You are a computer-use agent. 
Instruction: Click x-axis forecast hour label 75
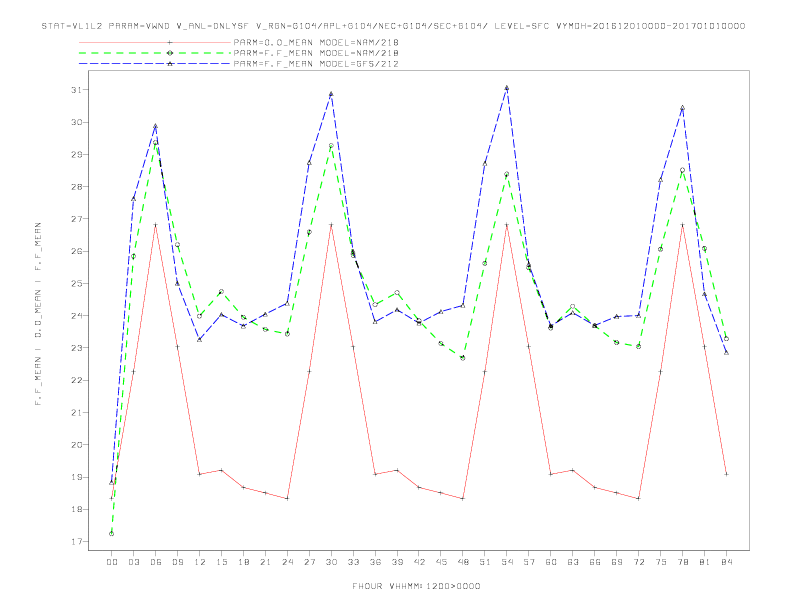(x=661, y=562)
